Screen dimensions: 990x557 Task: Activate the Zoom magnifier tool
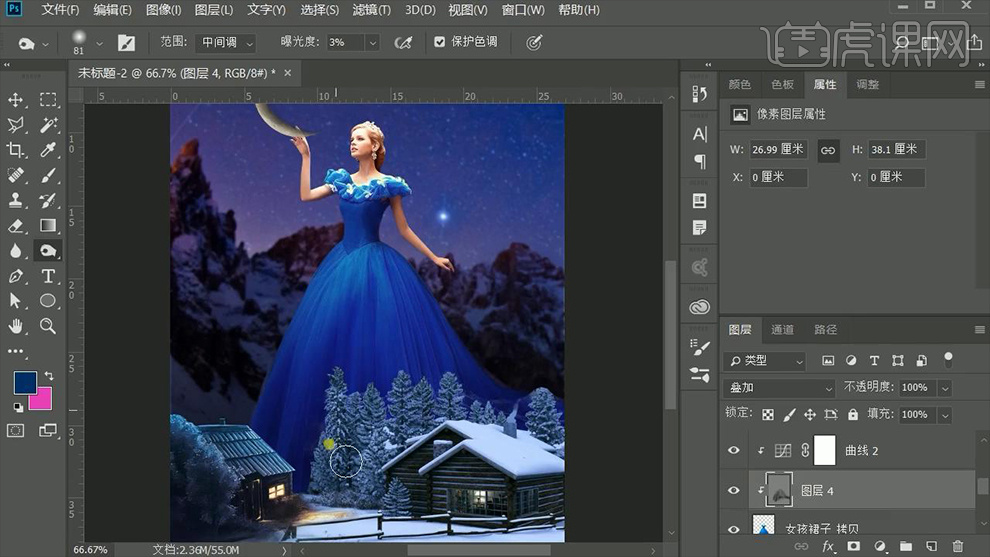click(x=47, y=326)
